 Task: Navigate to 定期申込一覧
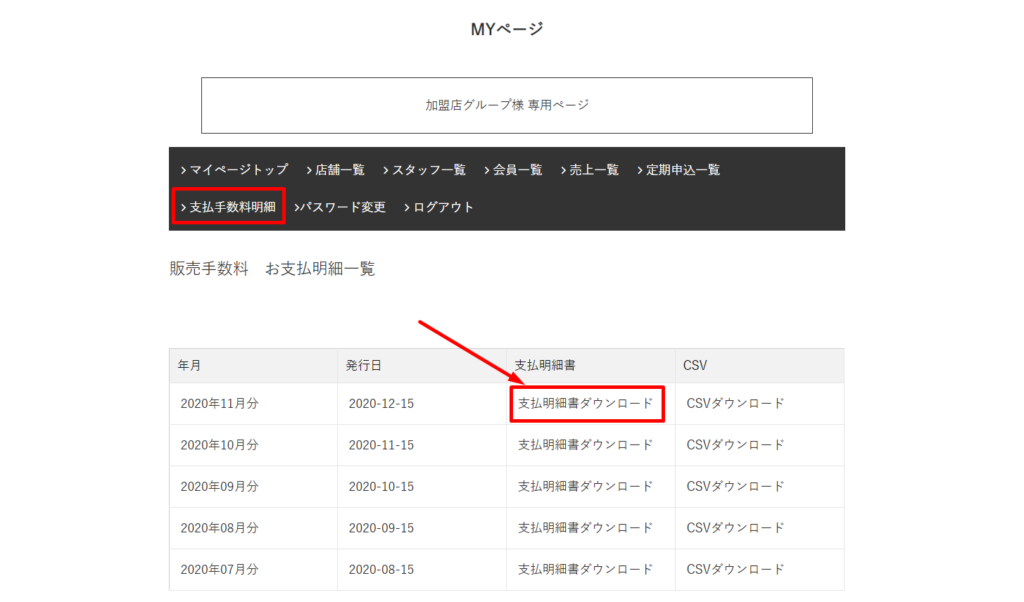coord(682,170)
